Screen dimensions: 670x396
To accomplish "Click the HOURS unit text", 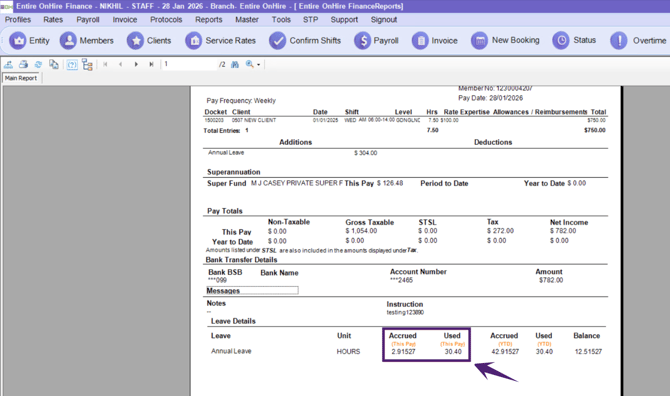I will 348,352.
